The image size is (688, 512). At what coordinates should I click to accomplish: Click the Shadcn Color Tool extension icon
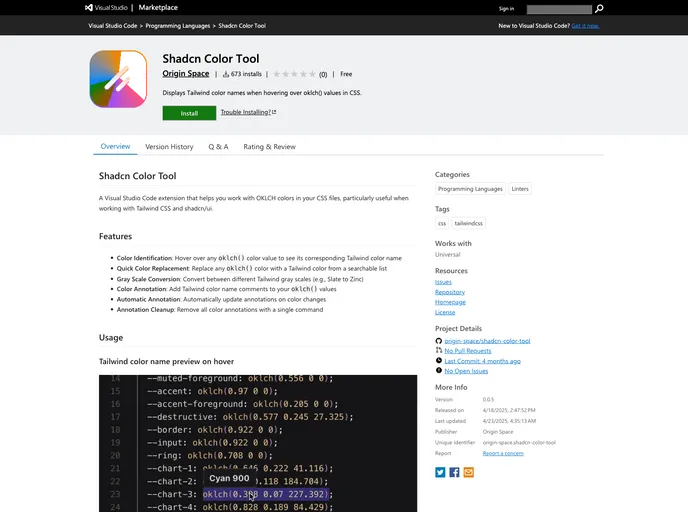[x=118, y=79]
